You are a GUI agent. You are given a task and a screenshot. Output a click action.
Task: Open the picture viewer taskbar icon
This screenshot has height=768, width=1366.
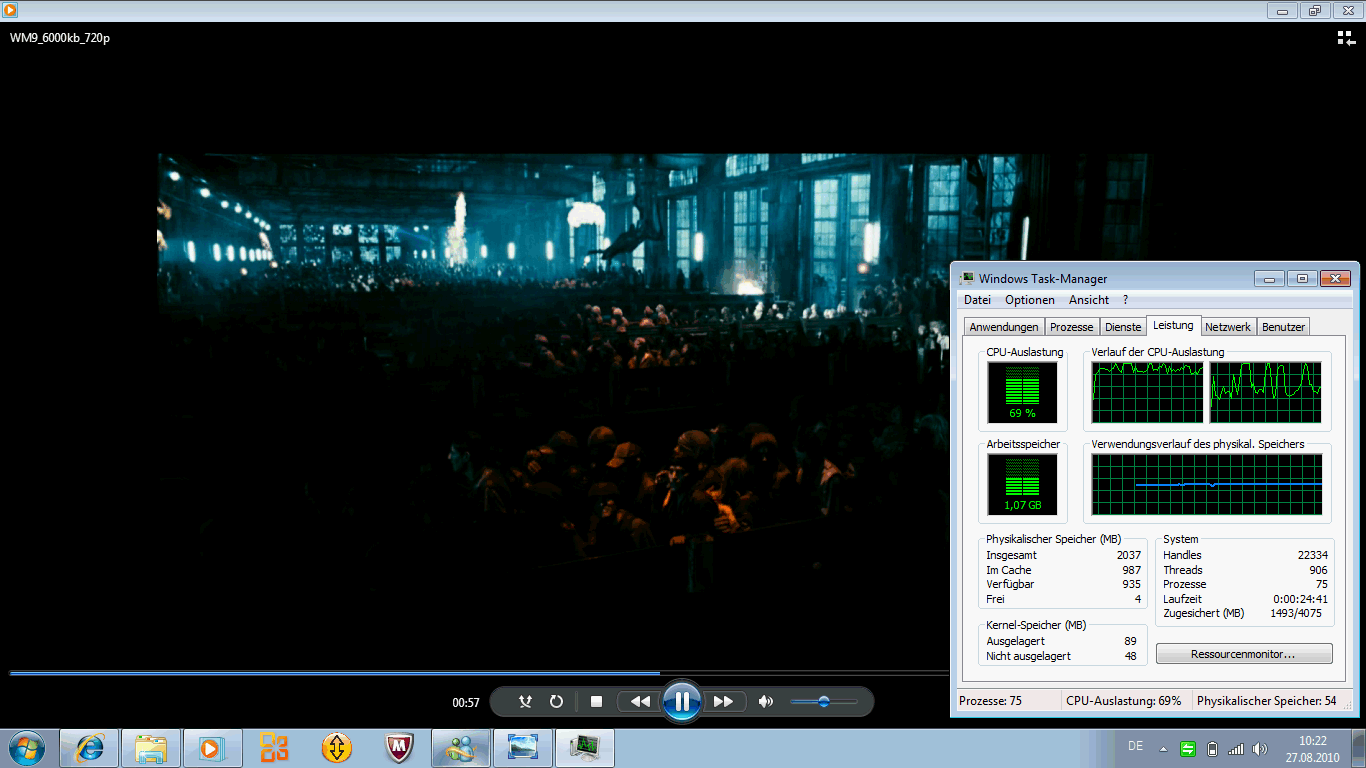523,748
